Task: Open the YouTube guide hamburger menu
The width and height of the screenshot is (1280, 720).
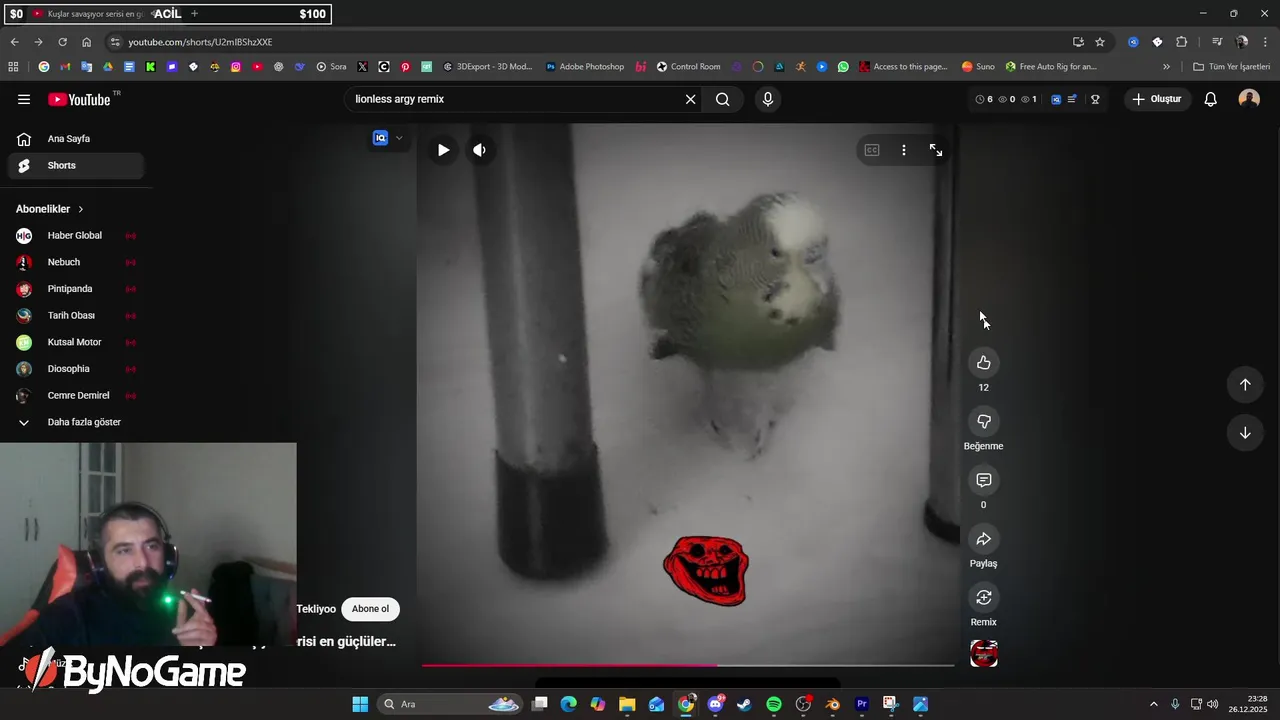Action: click(24, 99)
